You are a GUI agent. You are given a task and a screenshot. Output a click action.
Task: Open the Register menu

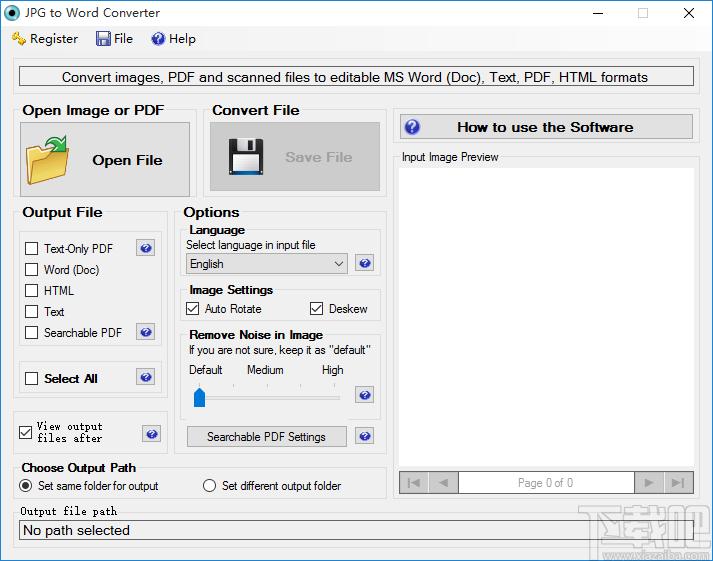click(45, 39)
